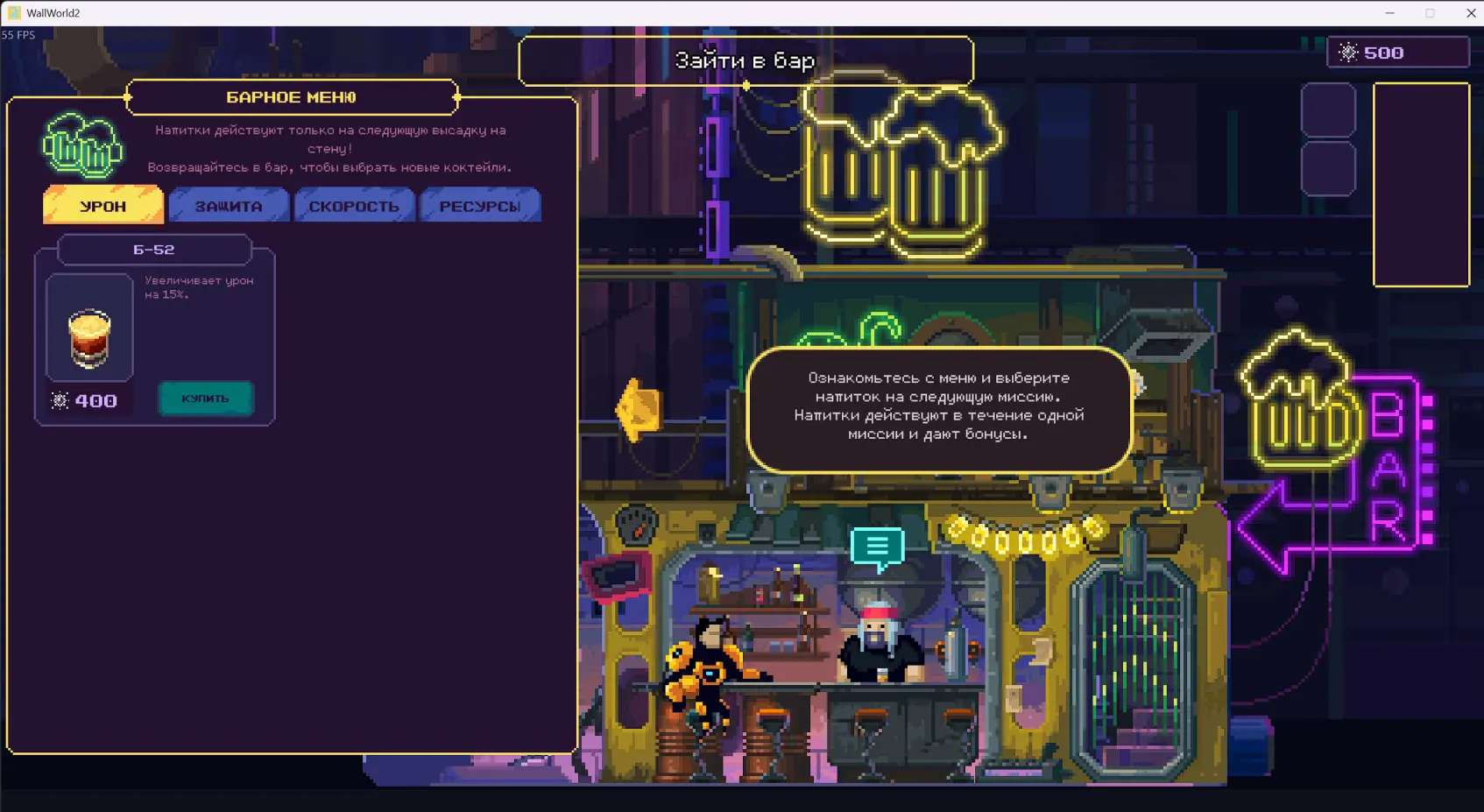The image size is (1484, 812).
Task: Click the dialogue box with menu instructions
Action: click(x=939, y=407)
